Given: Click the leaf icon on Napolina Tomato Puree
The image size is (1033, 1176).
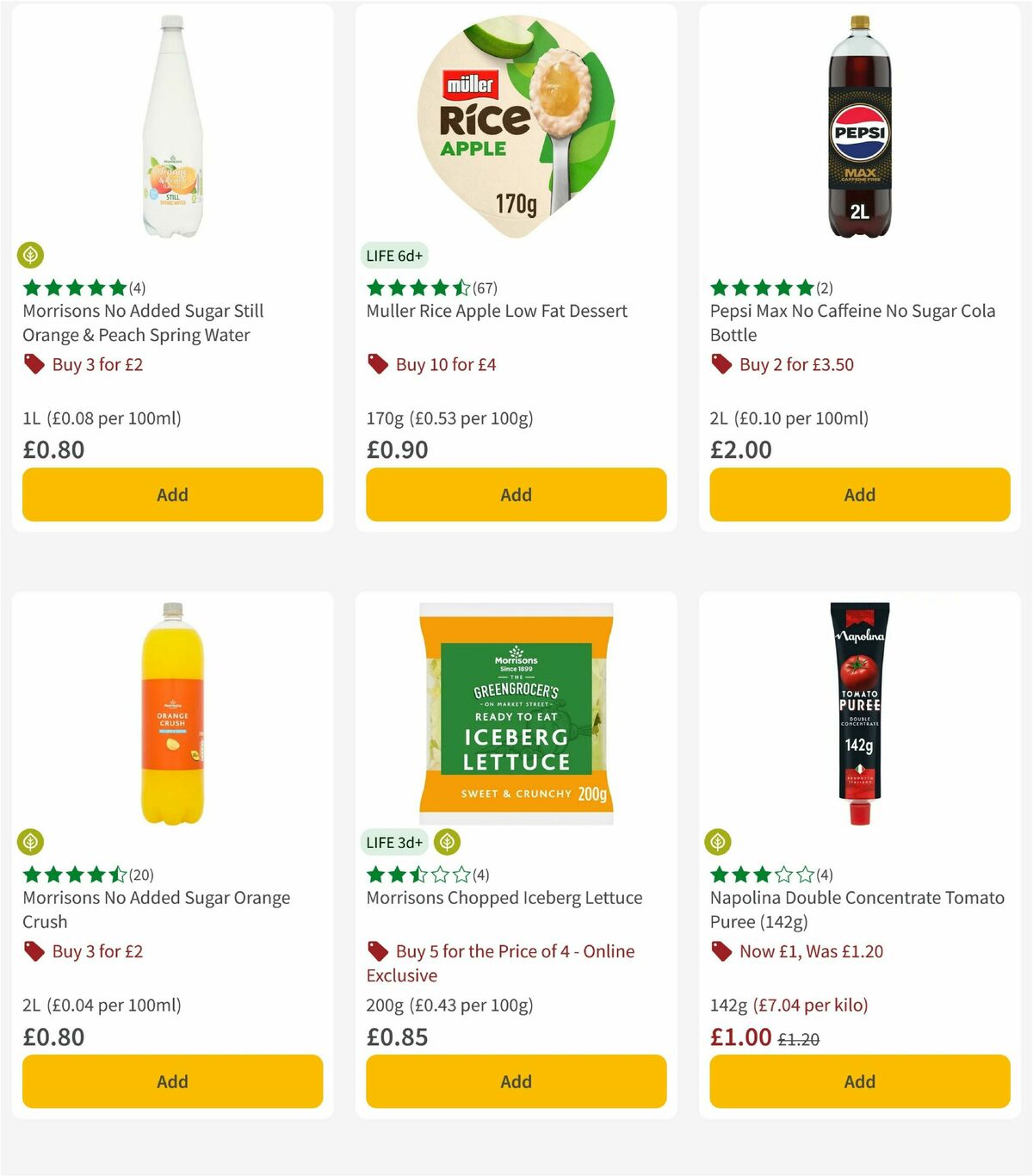Looking at the screenshot, I should coord(720,841).
